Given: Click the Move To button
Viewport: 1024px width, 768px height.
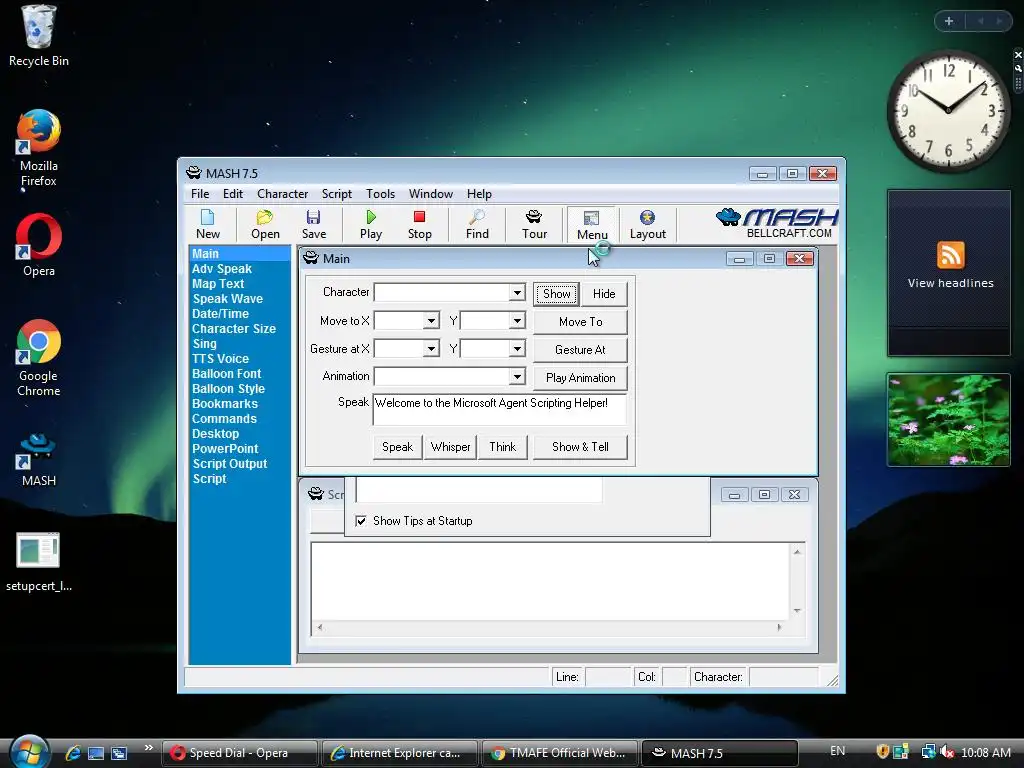Looking at the screenshot, I should coord(581,322).
